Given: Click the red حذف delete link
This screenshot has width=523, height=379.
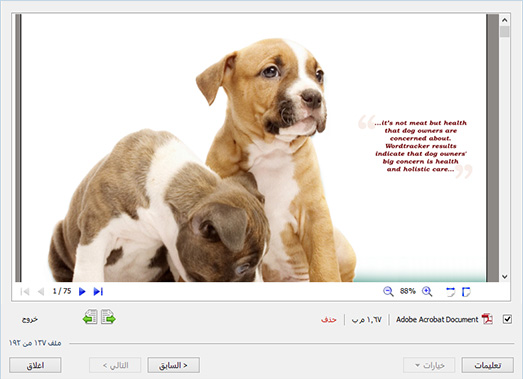Looking at the screenshot, I should pos(329,320).
